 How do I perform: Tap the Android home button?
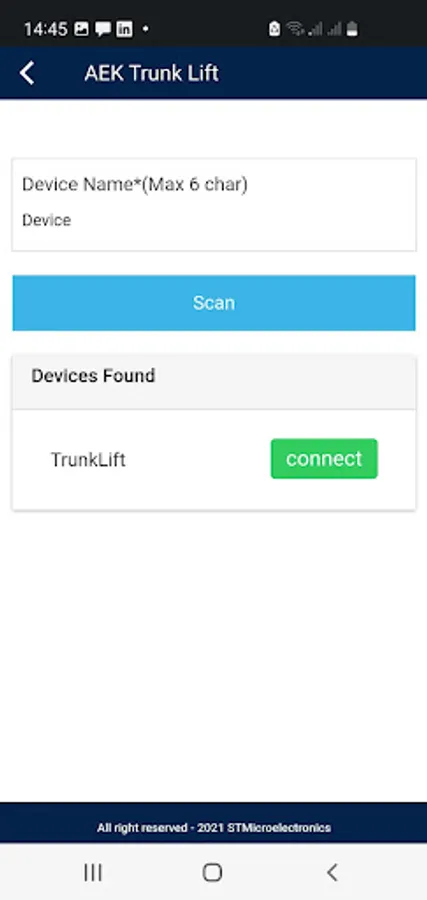pyautogui.click(x=212, y=872)
